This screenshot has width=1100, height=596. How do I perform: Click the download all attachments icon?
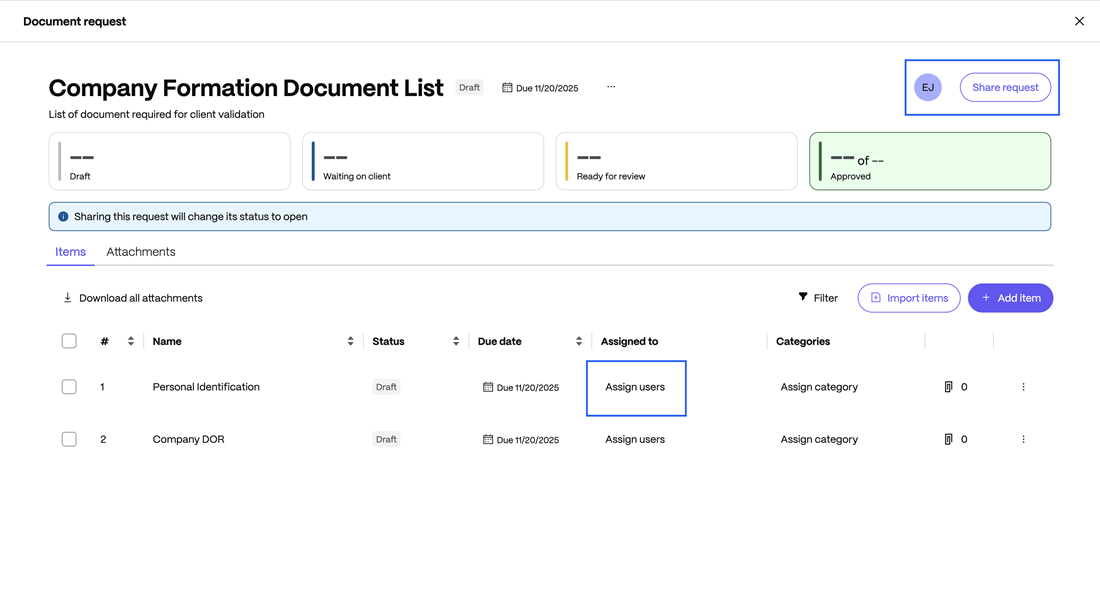pos(67,297)
